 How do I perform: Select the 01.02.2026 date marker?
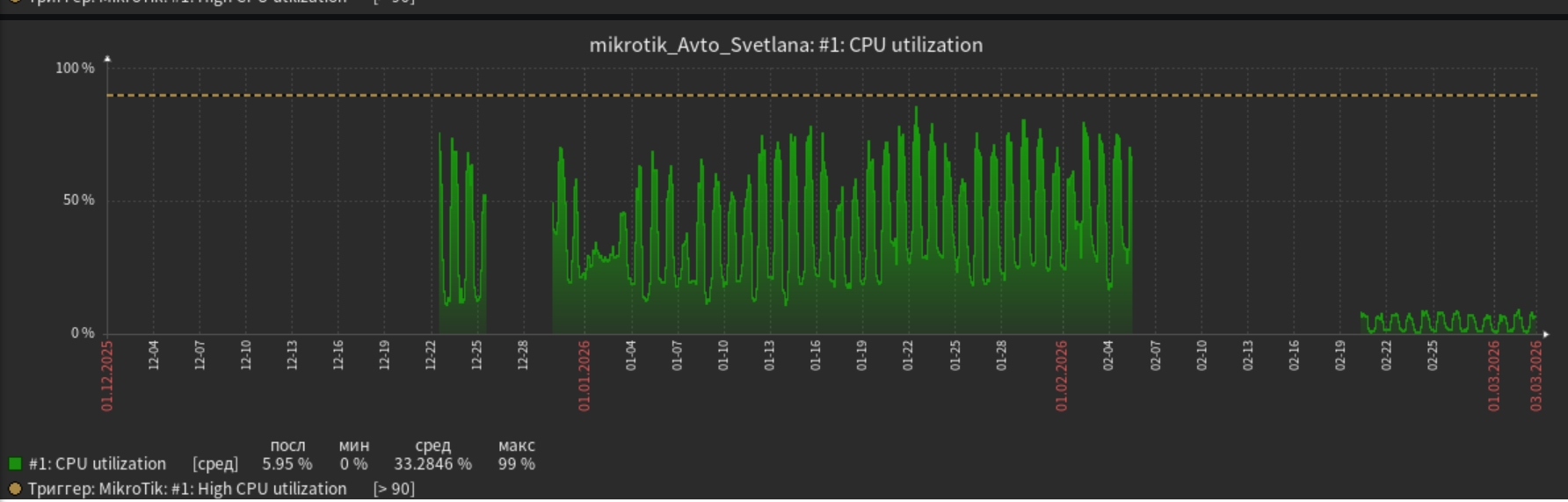pos(1062,376)
